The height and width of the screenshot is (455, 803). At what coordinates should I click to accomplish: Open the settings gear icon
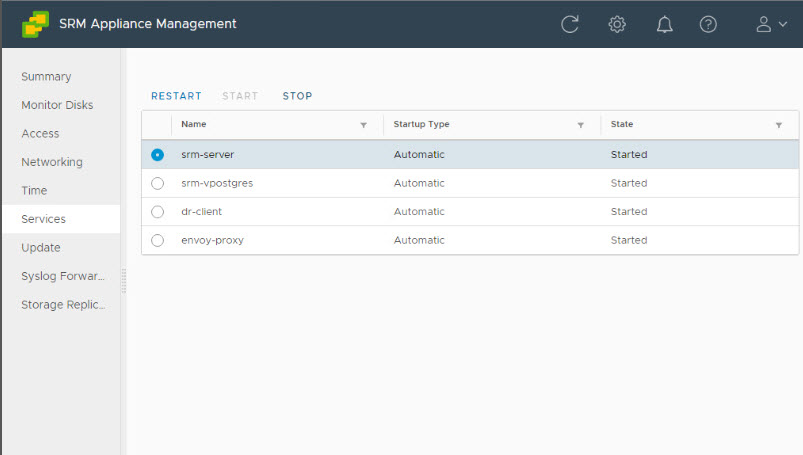617,24
